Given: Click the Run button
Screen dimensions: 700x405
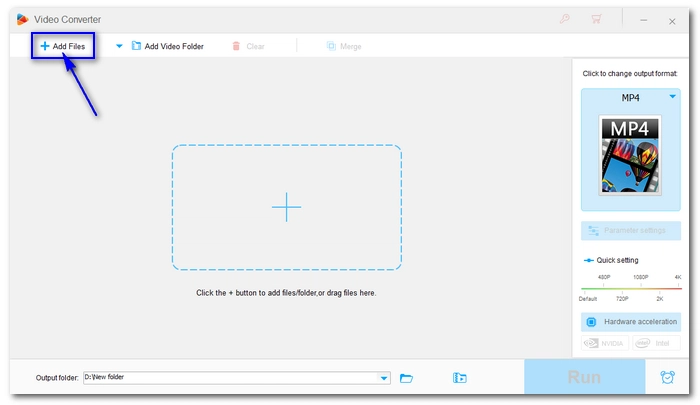Looking at the screenshot, I should (584, 377).
